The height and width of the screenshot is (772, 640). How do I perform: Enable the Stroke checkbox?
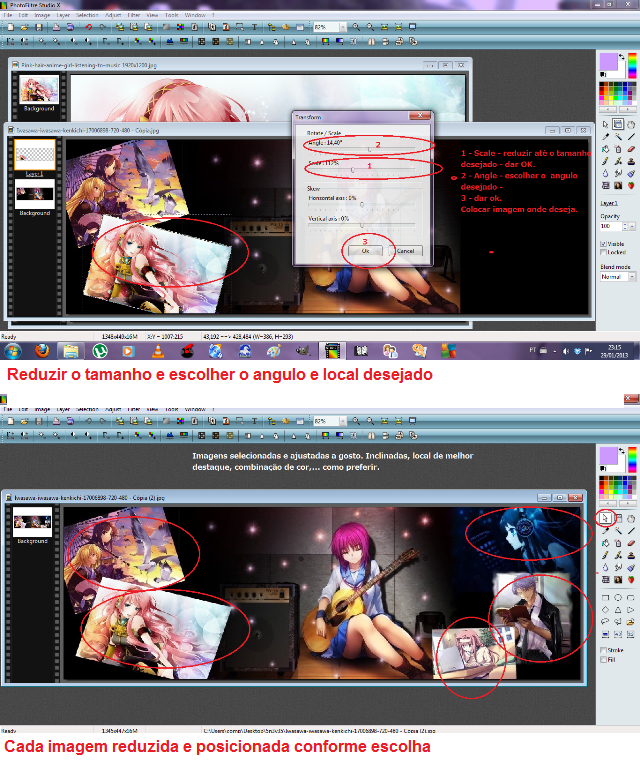pos(603,650)
